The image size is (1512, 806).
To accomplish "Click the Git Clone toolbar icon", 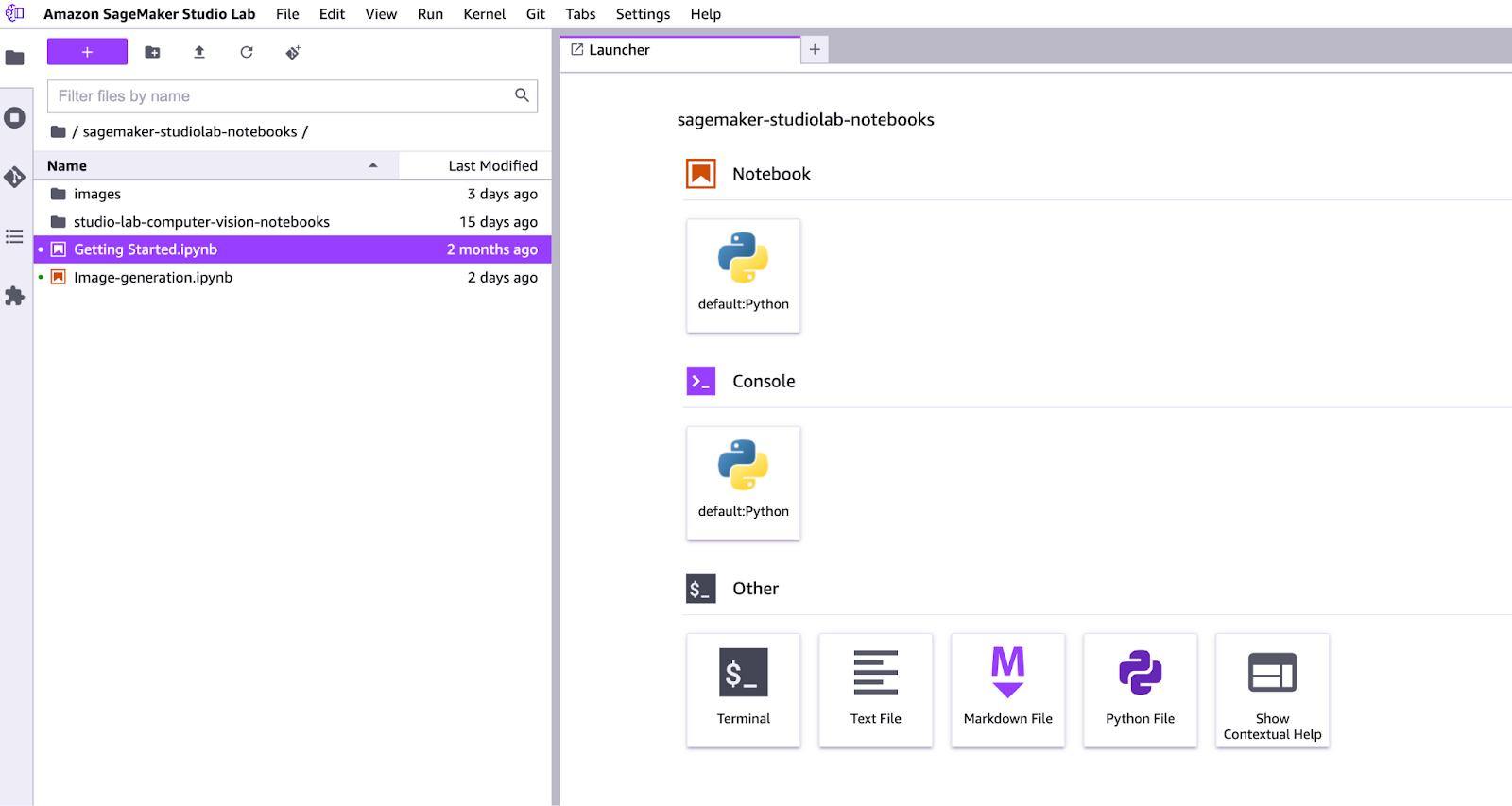I will (293, 52).
